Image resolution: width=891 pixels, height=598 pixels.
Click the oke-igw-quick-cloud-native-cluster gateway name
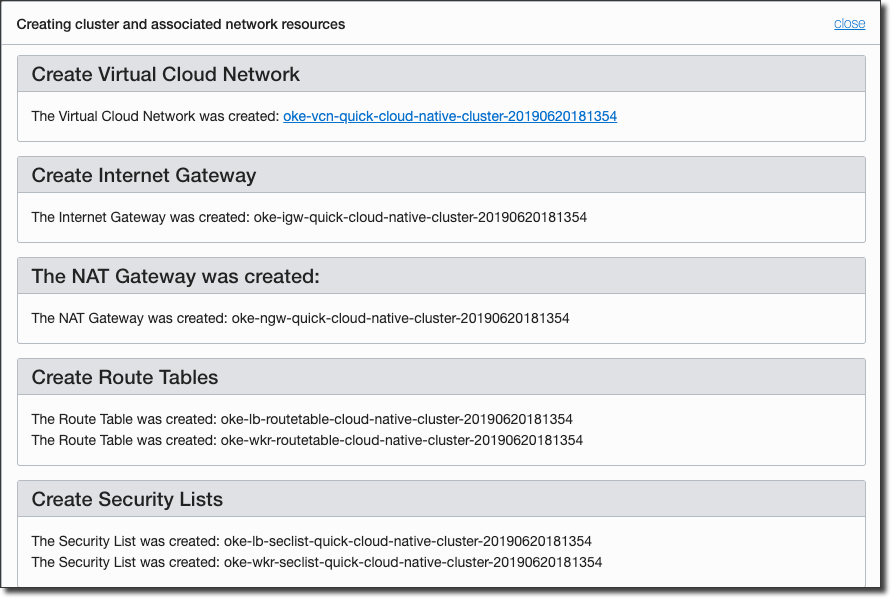[420, 217]
